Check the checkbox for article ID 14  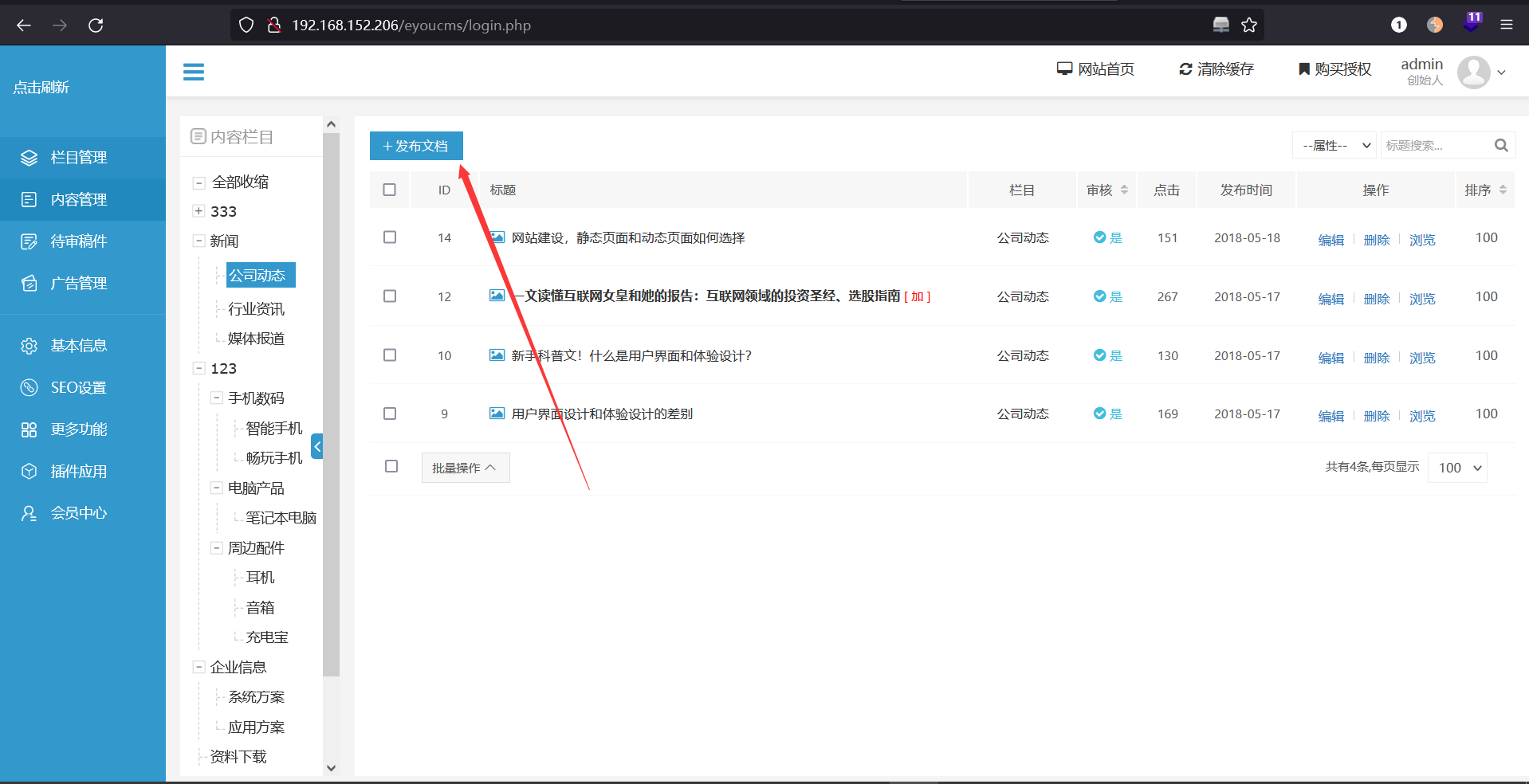coord(390,237)
